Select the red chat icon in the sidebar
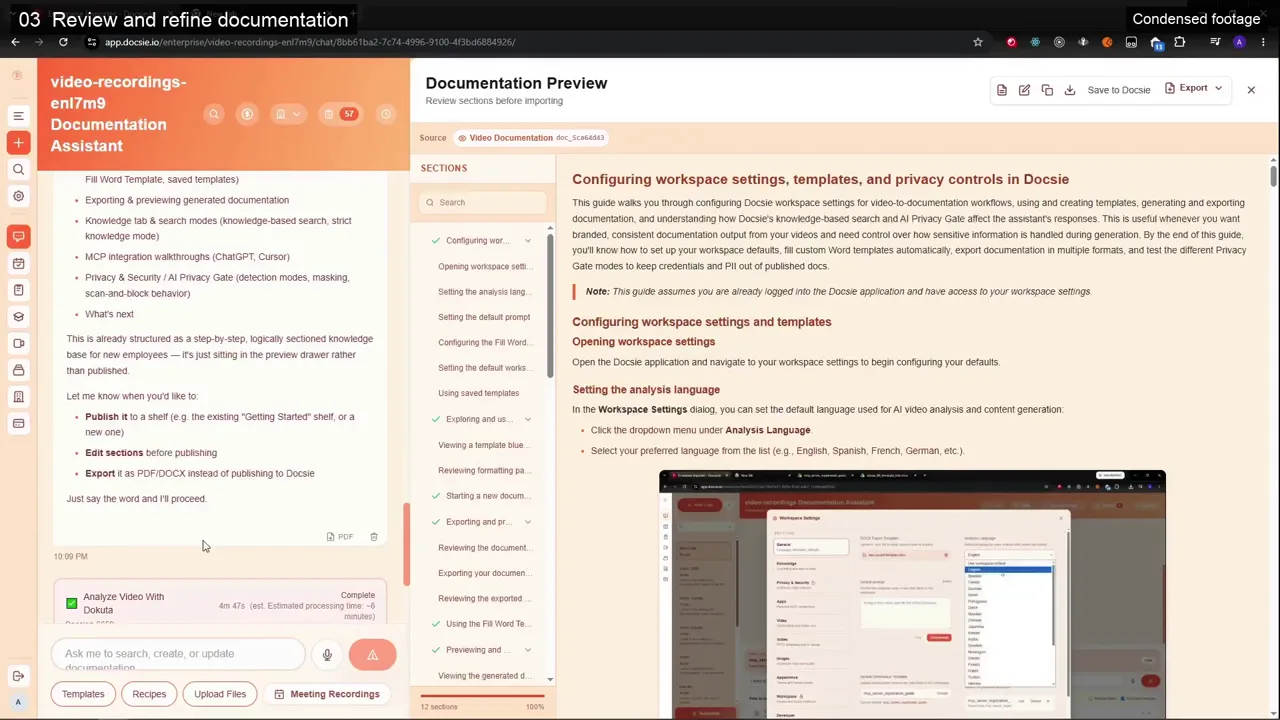Viewport: 1280px width, 720px height. click(18, 236)
